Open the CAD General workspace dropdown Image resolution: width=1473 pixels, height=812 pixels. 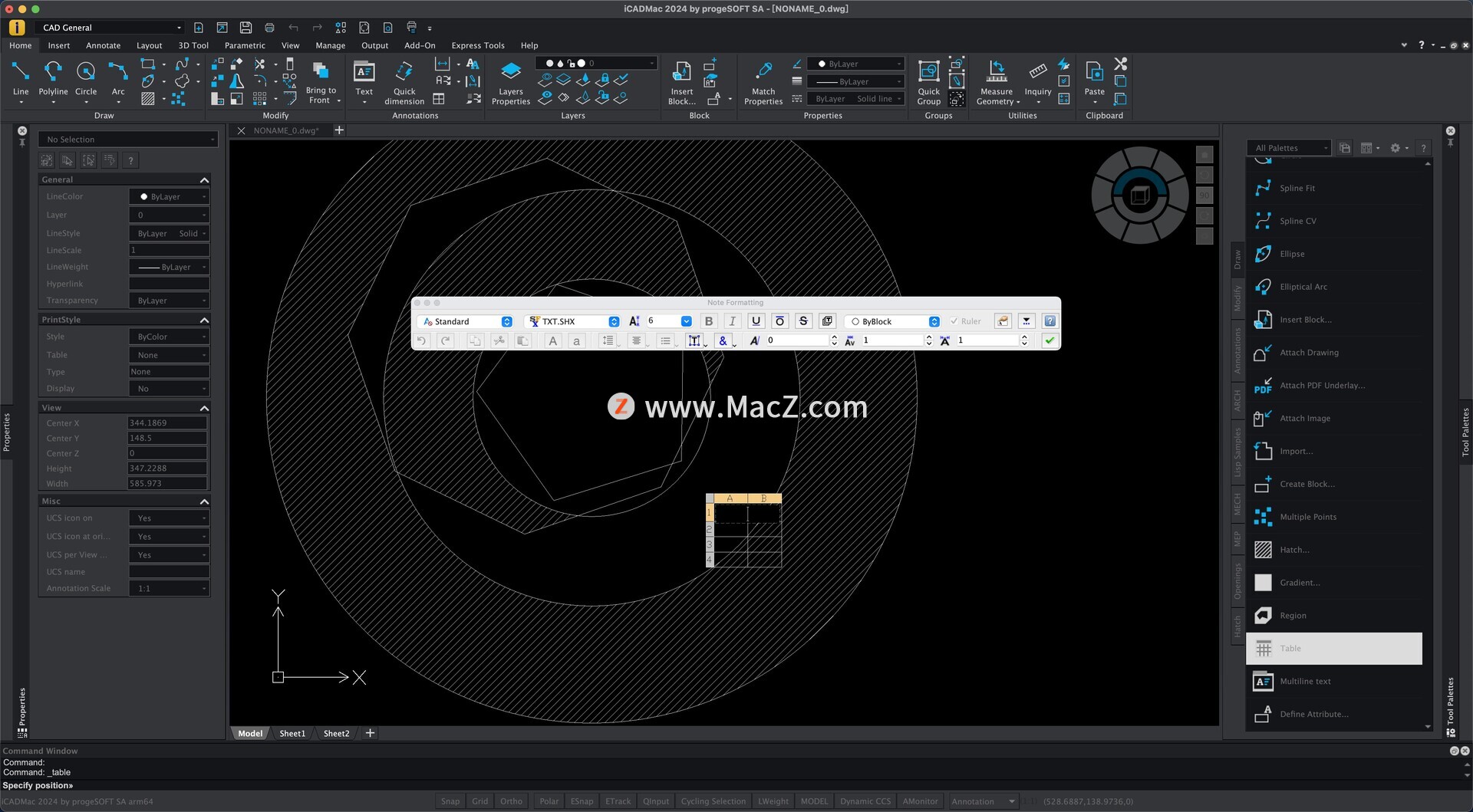(112, 28)
